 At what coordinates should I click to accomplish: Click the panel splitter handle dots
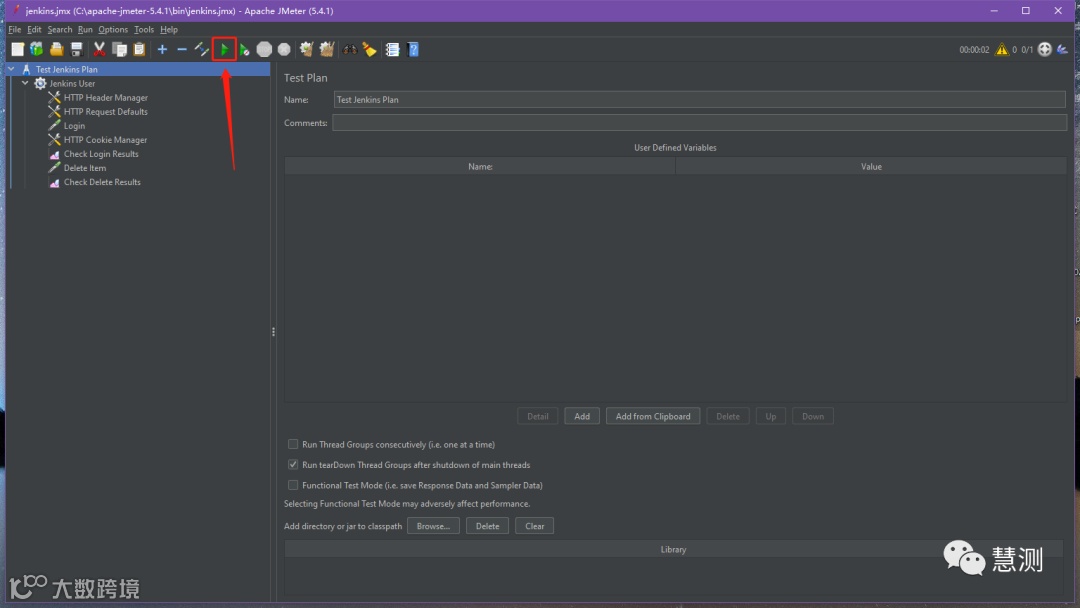pos(273,332)
